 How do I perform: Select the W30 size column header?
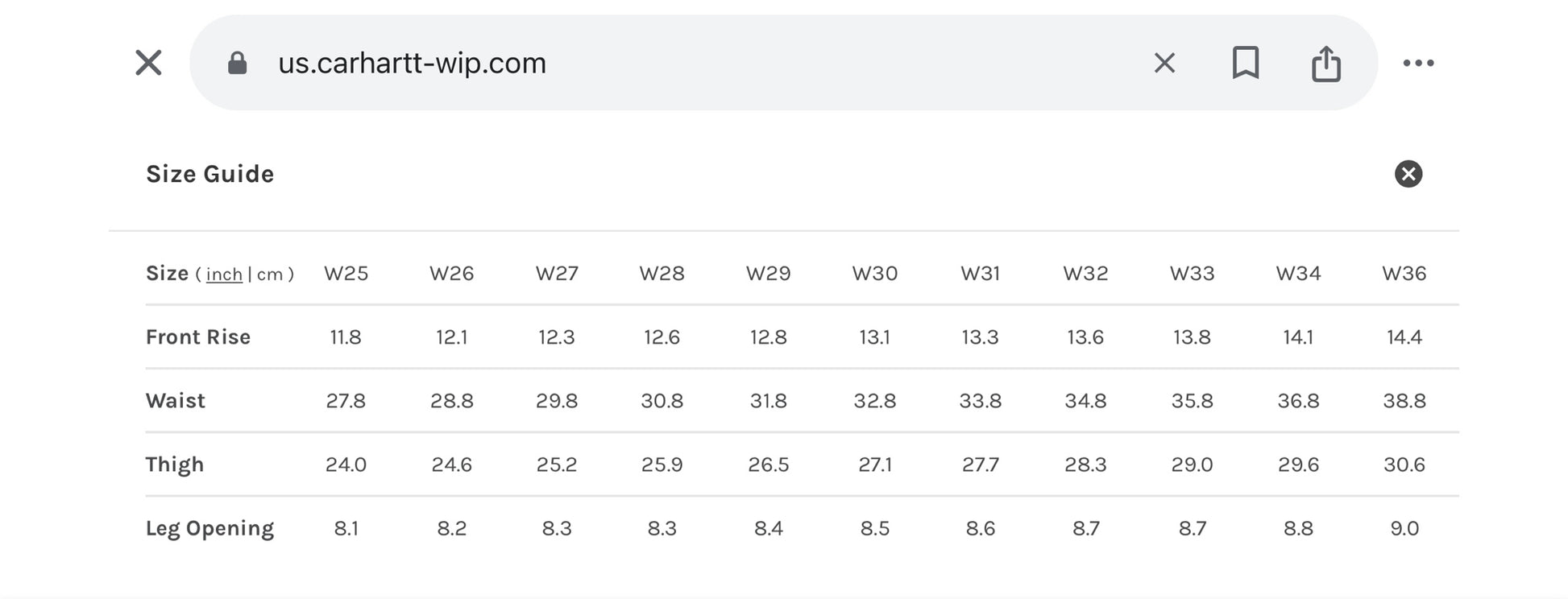[x=874, y=274]
